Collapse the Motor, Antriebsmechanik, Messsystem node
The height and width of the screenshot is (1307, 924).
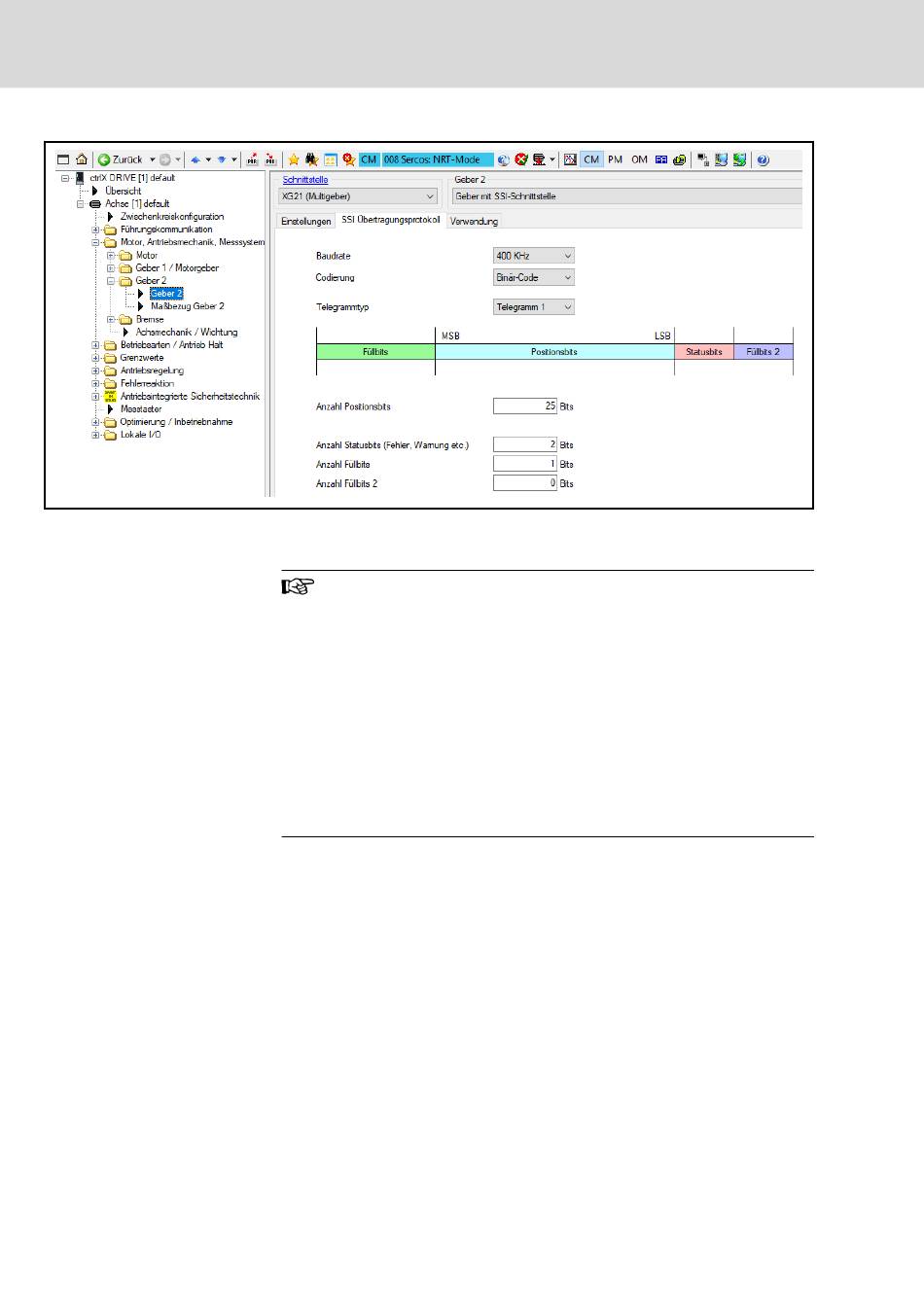coord(95,242)
